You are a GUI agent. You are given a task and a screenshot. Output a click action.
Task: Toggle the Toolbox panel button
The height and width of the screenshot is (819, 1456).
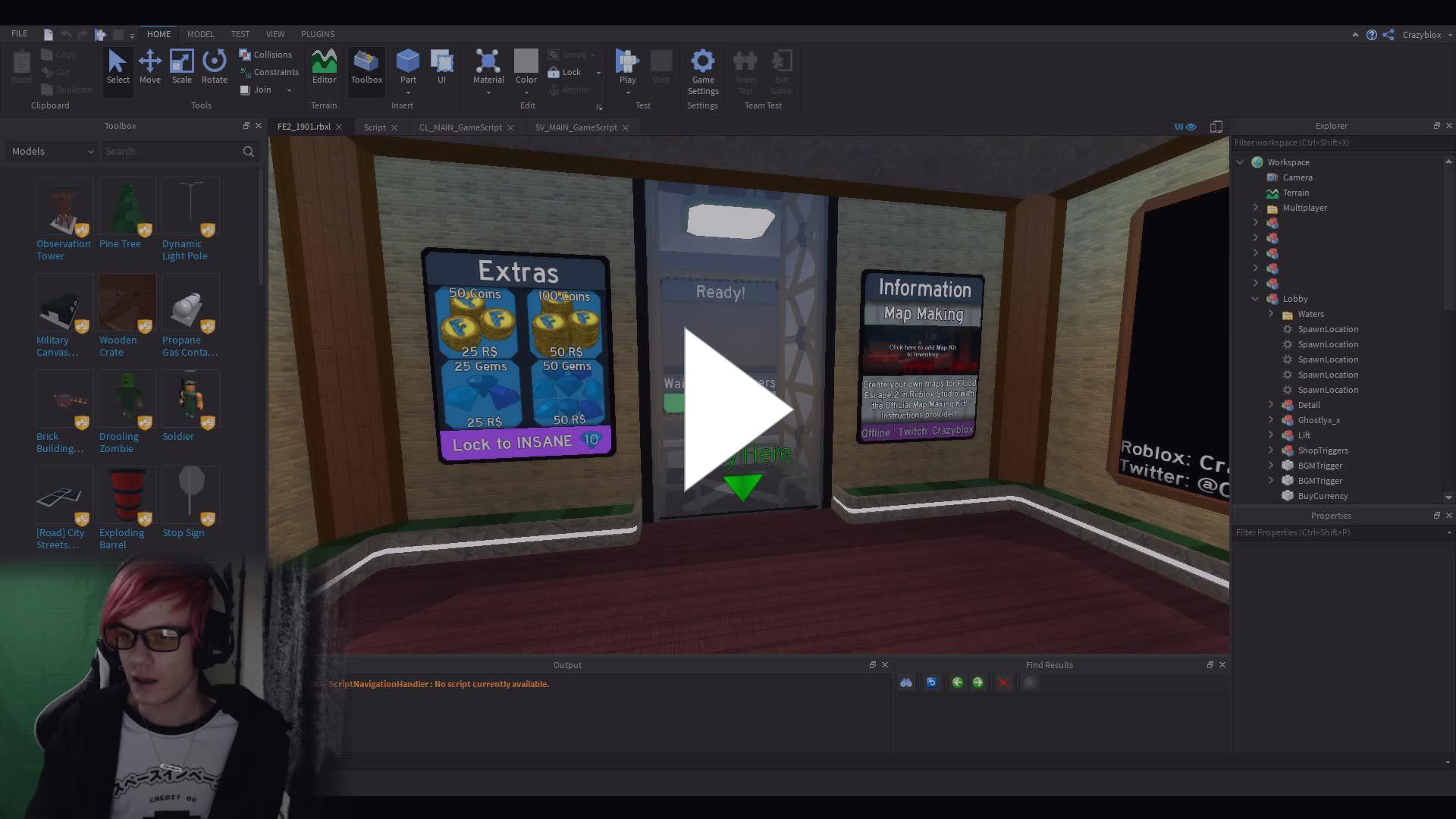tap(366, 66)
